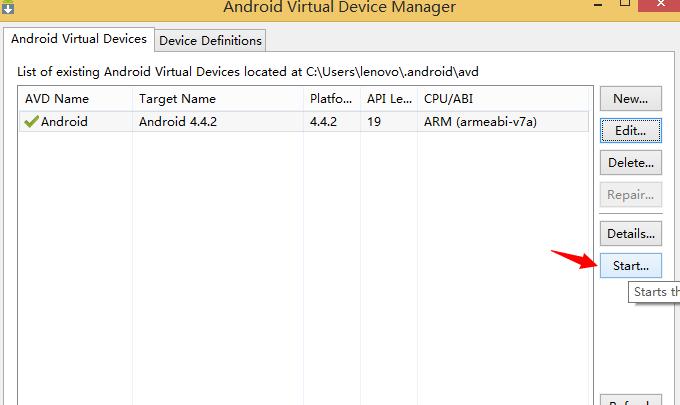This screenshot has height=405, width=680.
Task: Click the API level 19 cell
Action: 374,121
